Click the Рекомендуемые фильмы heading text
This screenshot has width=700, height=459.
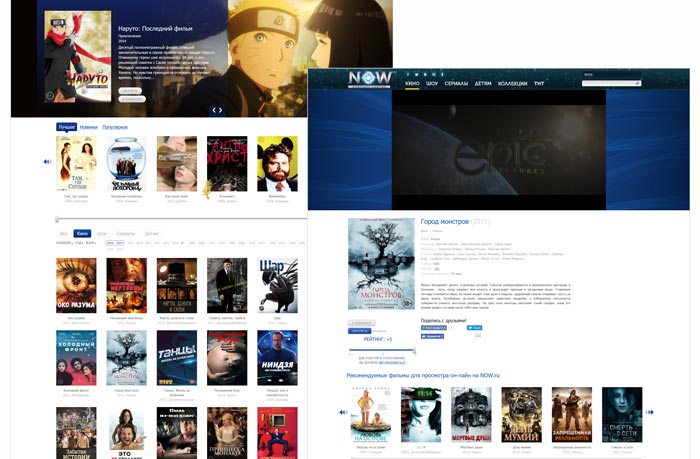pos(423,376)
